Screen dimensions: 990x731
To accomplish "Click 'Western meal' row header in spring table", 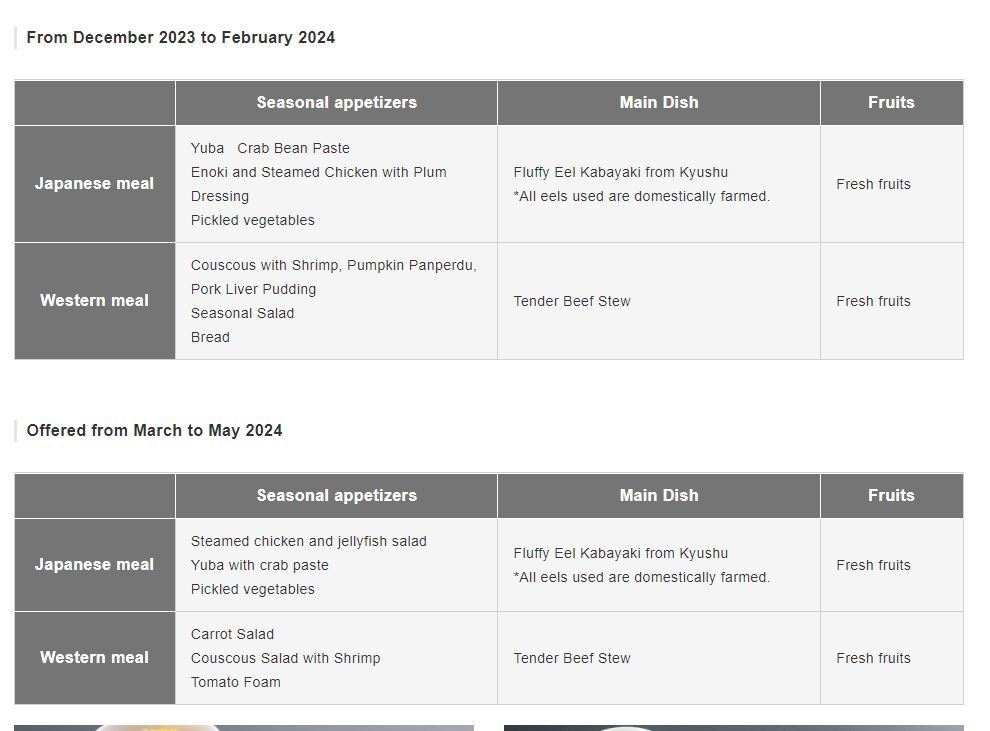I will (95, 658).
